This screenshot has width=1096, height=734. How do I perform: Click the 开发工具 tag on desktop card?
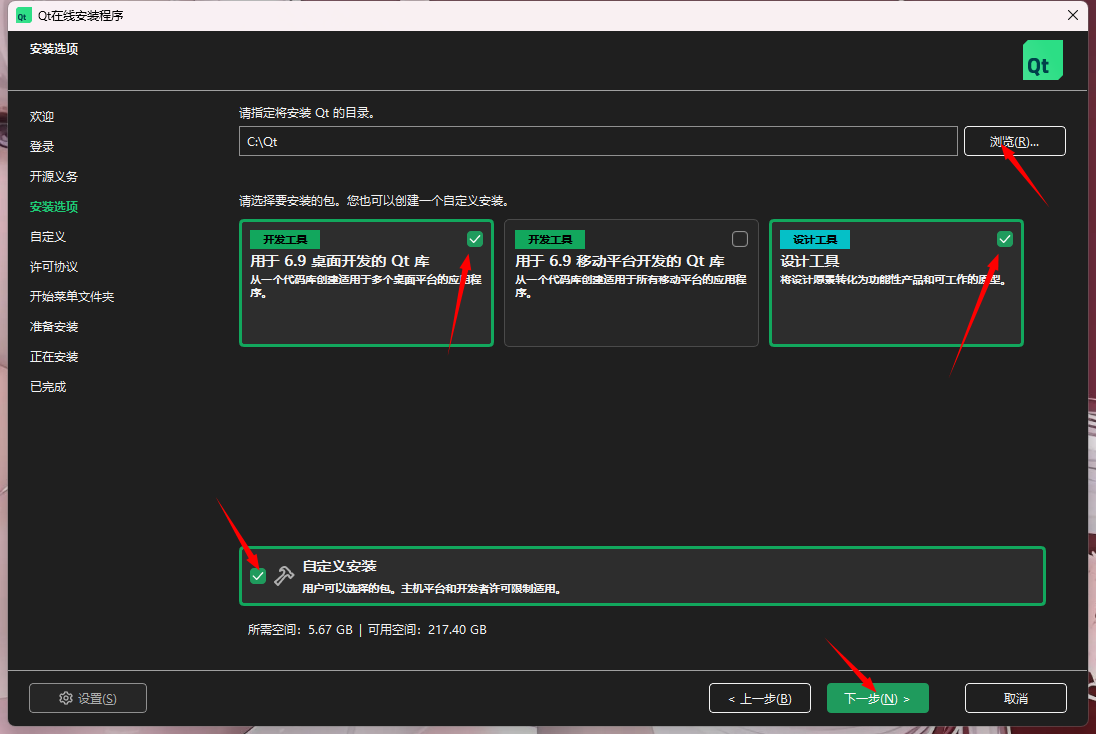point(285,240)
